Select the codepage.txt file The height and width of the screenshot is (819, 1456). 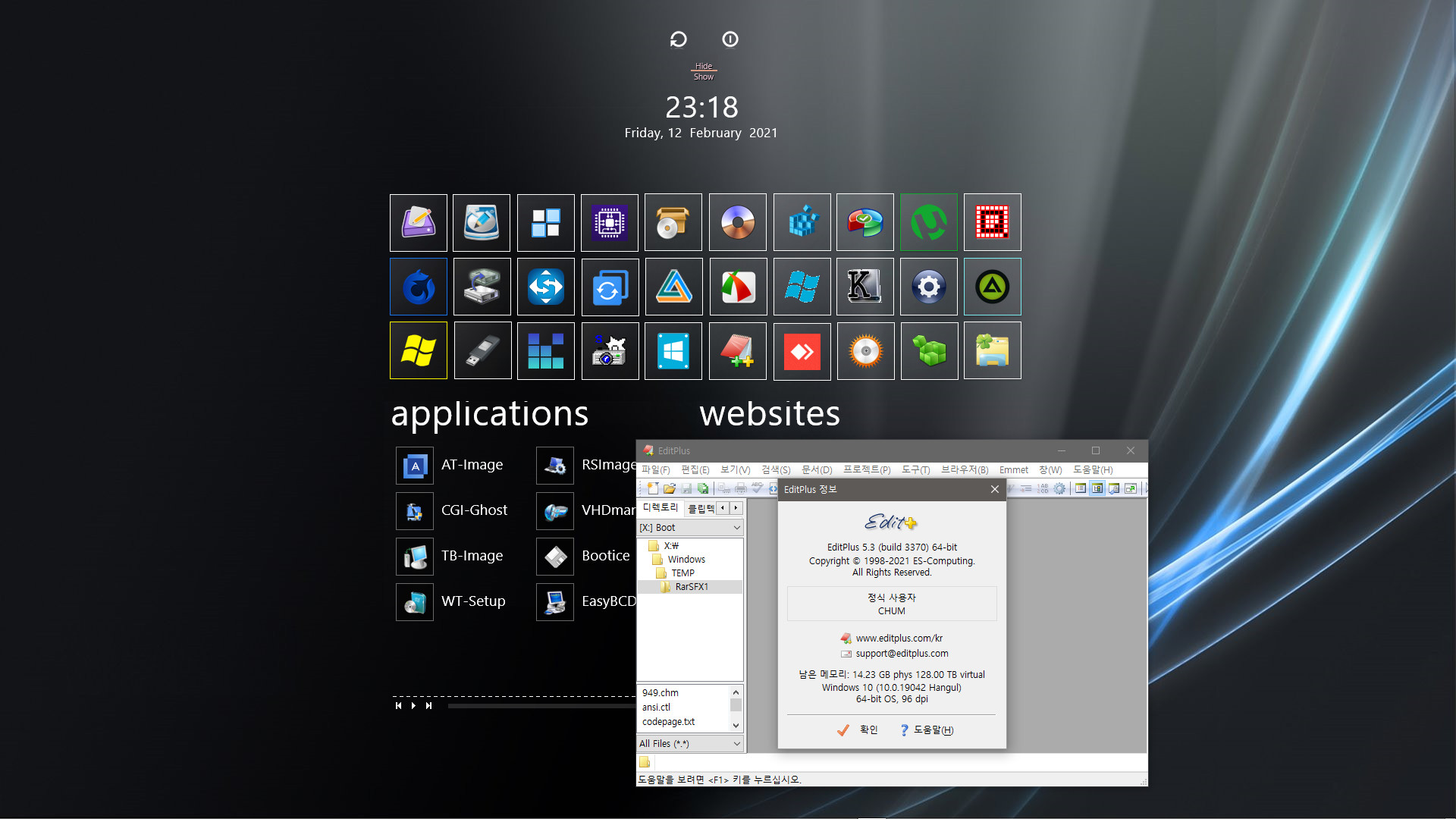tap(668, 721)
